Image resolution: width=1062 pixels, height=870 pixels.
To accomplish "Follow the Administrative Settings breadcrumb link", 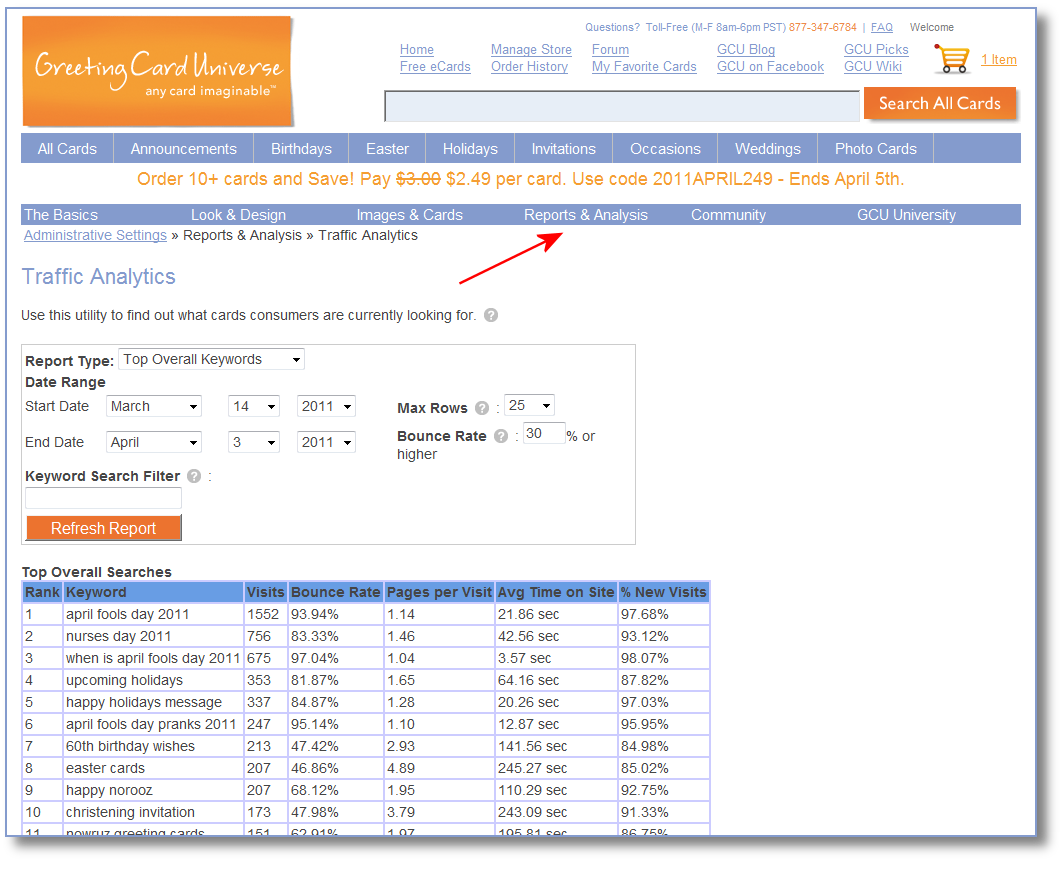I will (x=95, y=235).
